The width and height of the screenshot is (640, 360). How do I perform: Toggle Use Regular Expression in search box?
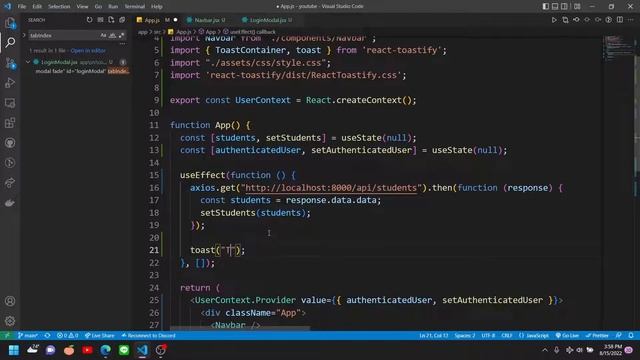[121, 36]
